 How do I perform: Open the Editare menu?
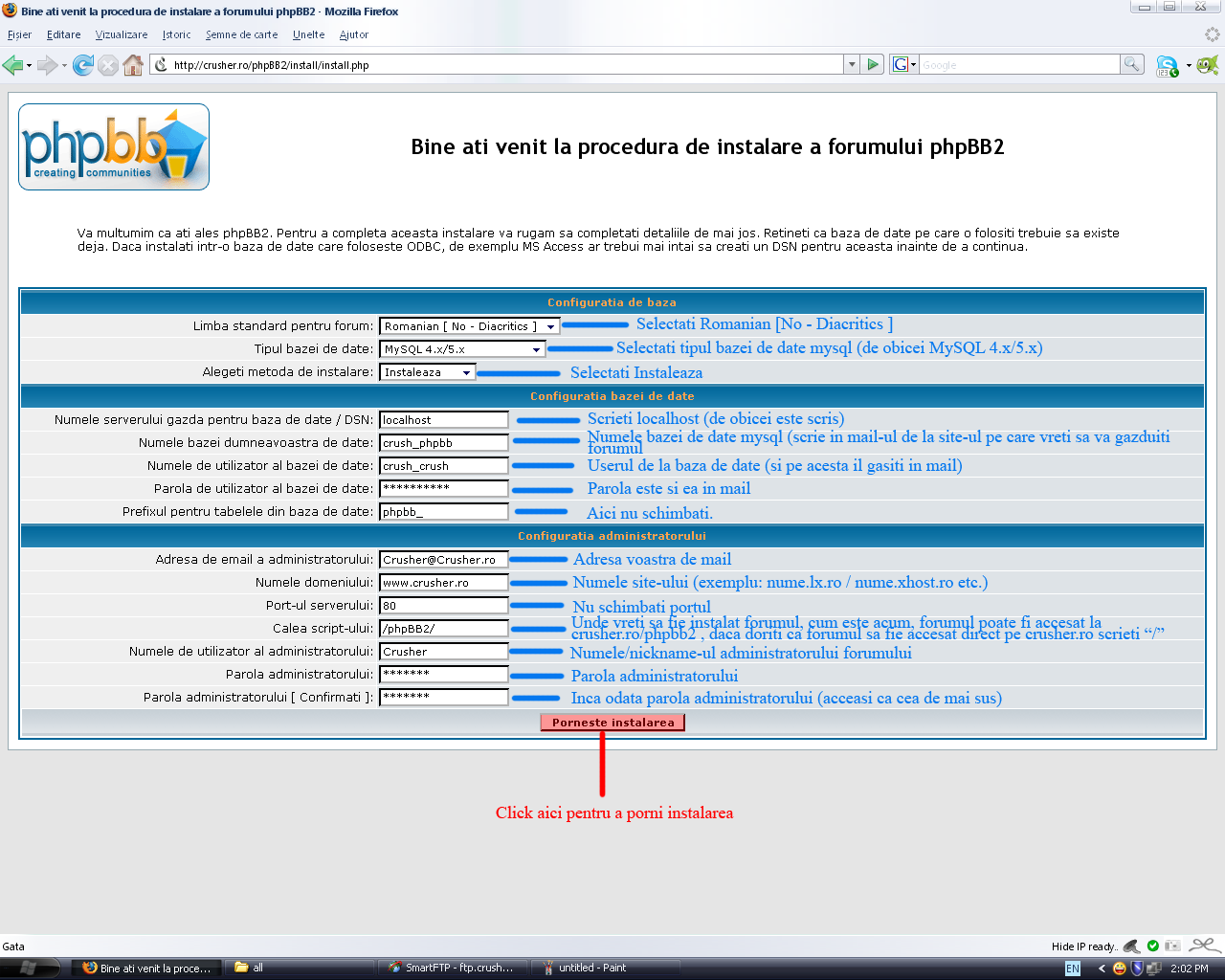[x=63, y=34]
